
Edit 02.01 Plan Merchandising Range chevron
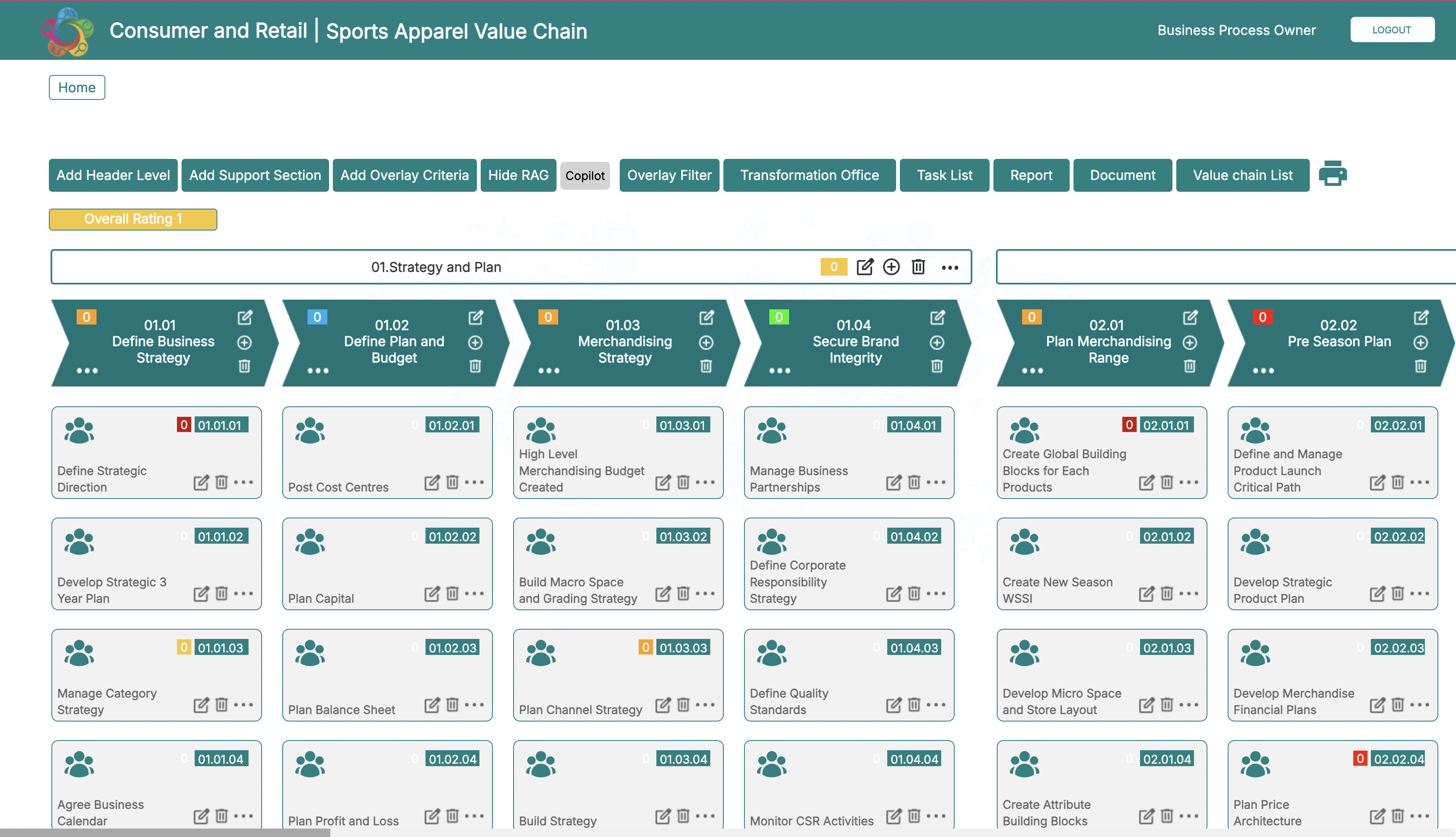point(1191,317)
